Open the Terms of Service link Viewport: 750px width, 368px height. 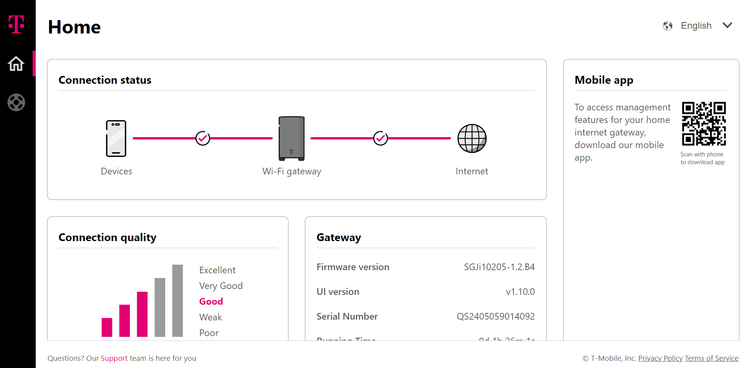711,358
